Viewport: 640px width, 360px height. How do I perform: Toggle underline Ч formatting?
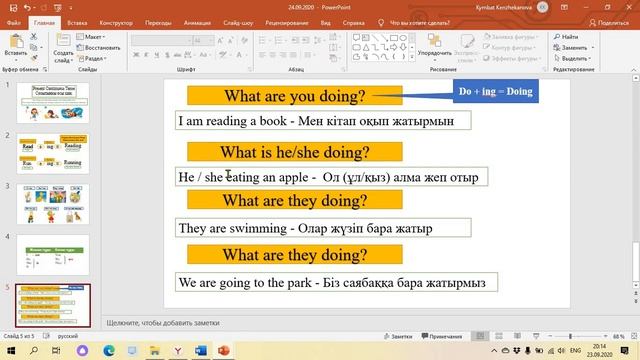pyautogui.click(x=157, y=55)
